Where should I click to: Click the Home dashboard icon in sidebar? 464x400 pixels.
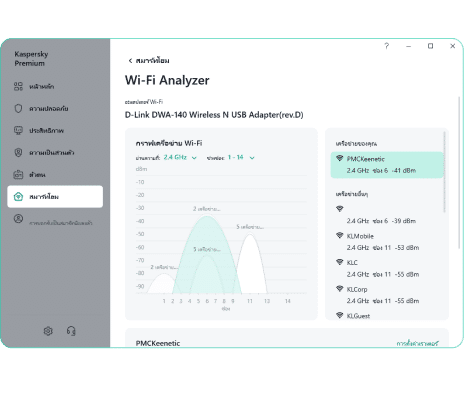(x=18, y=86)
